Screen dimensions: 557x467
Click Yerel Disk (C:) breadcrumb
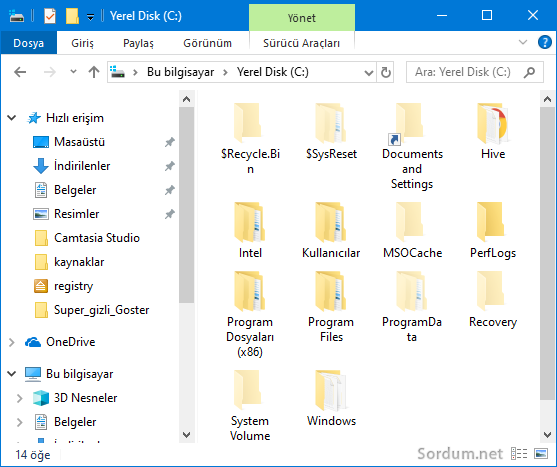point(273,72)
